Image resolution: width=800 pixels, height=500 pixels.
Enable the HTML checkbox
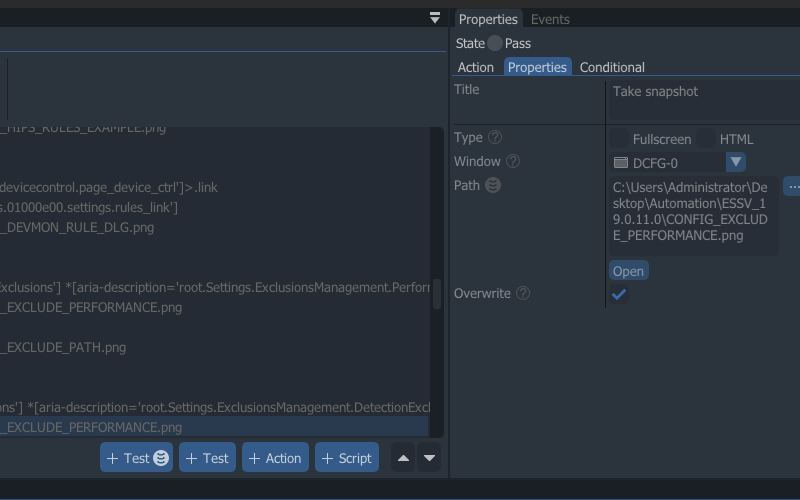pyautogui.click(x=707, y=139)
